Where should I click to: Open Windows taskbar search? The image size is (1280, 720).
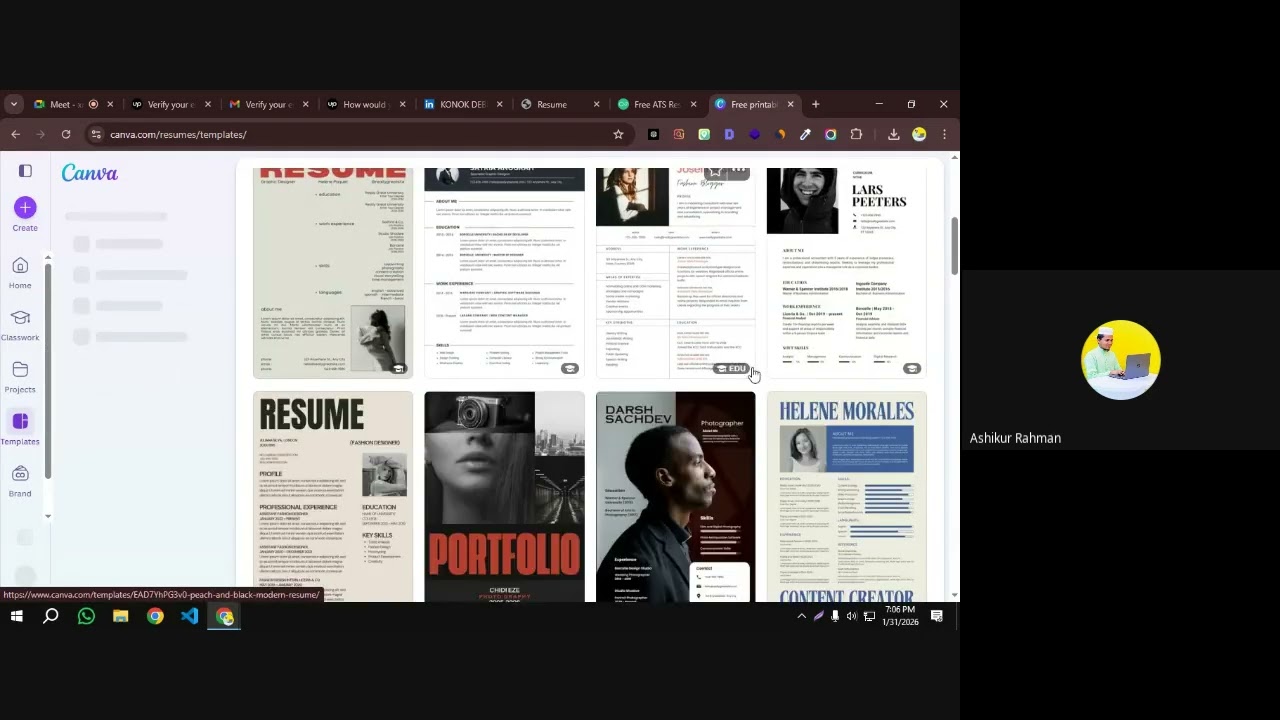pos(51,616)
